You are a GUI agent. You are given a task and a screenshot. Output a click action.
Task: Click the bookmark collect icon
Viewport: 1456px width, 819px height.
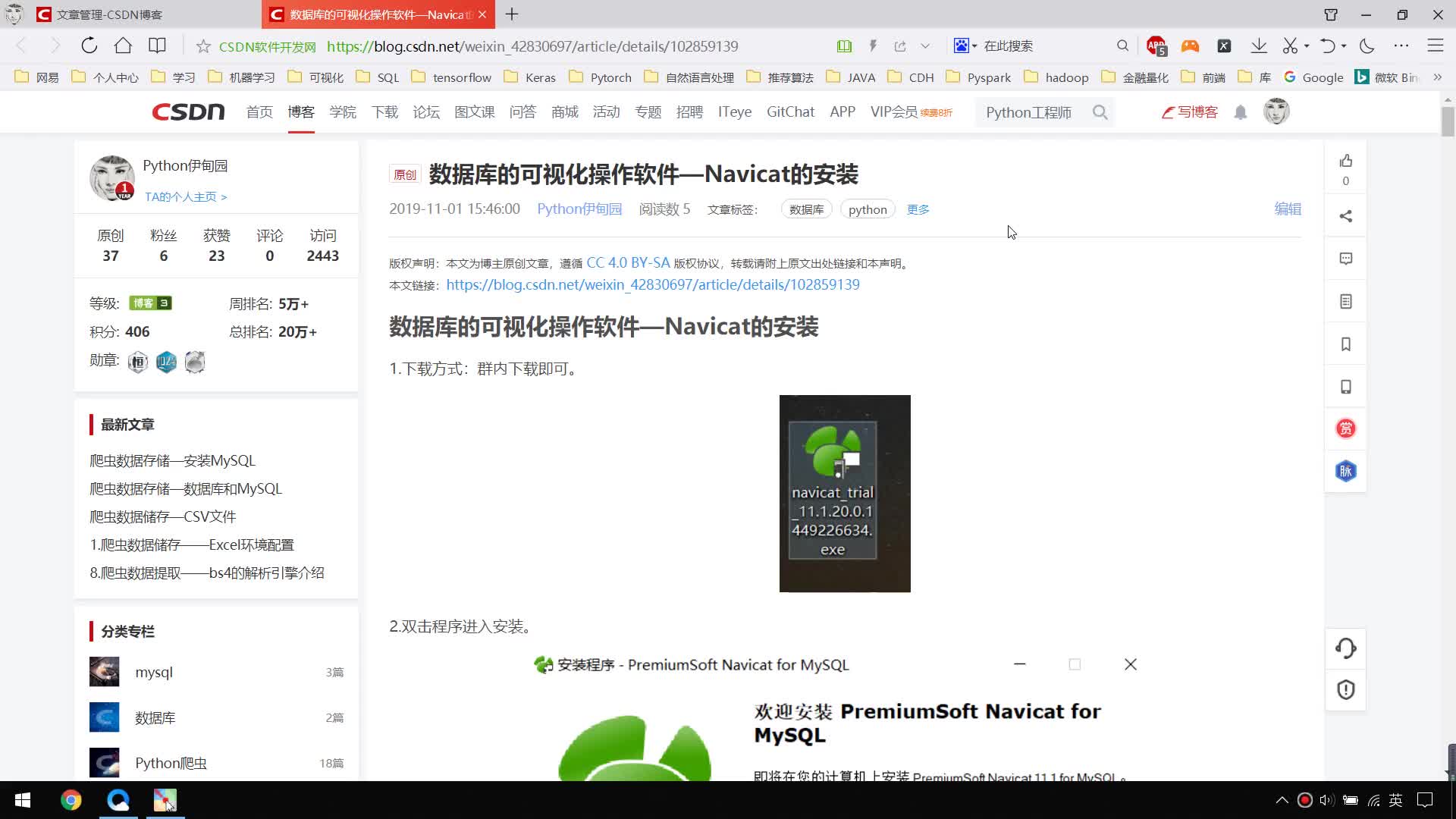click(1345, 344)
